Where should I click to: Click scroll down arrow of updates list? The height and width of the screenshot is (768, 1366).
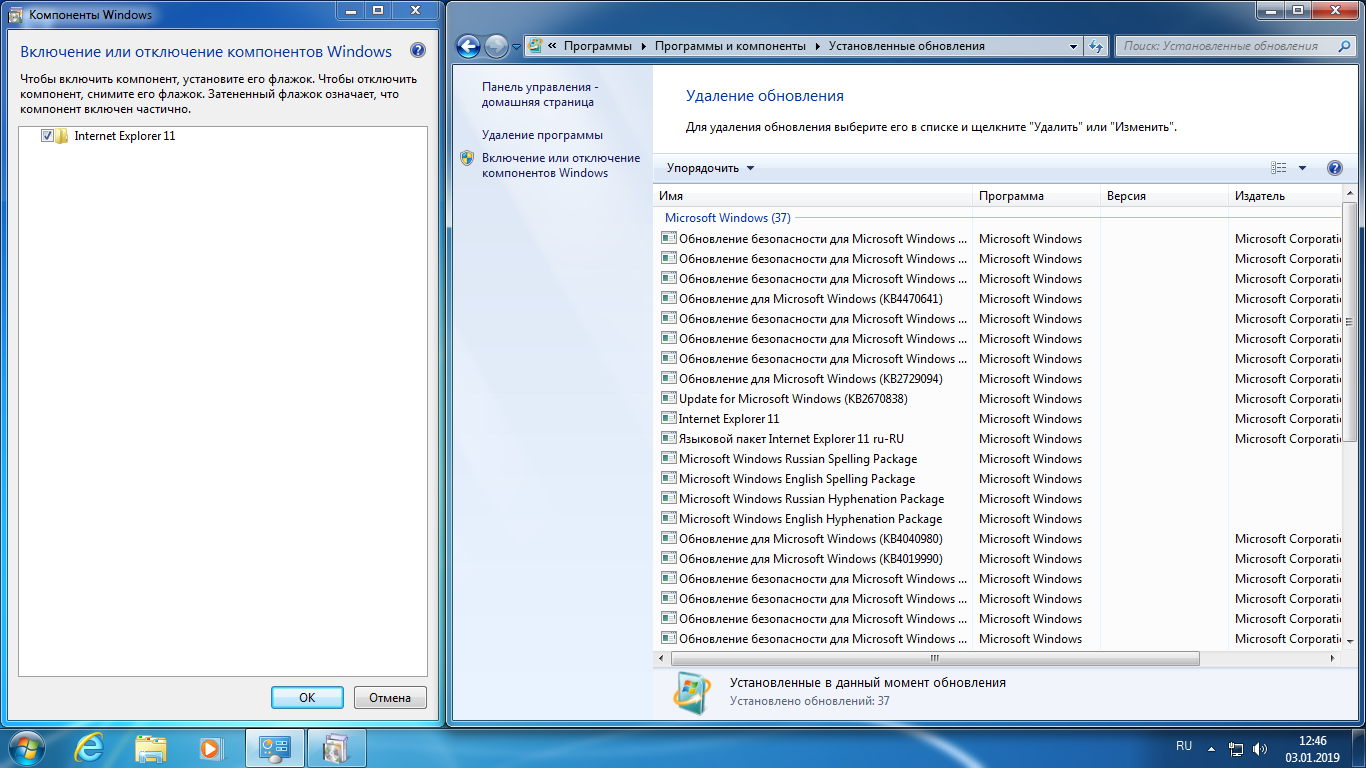click(1349, 640)
